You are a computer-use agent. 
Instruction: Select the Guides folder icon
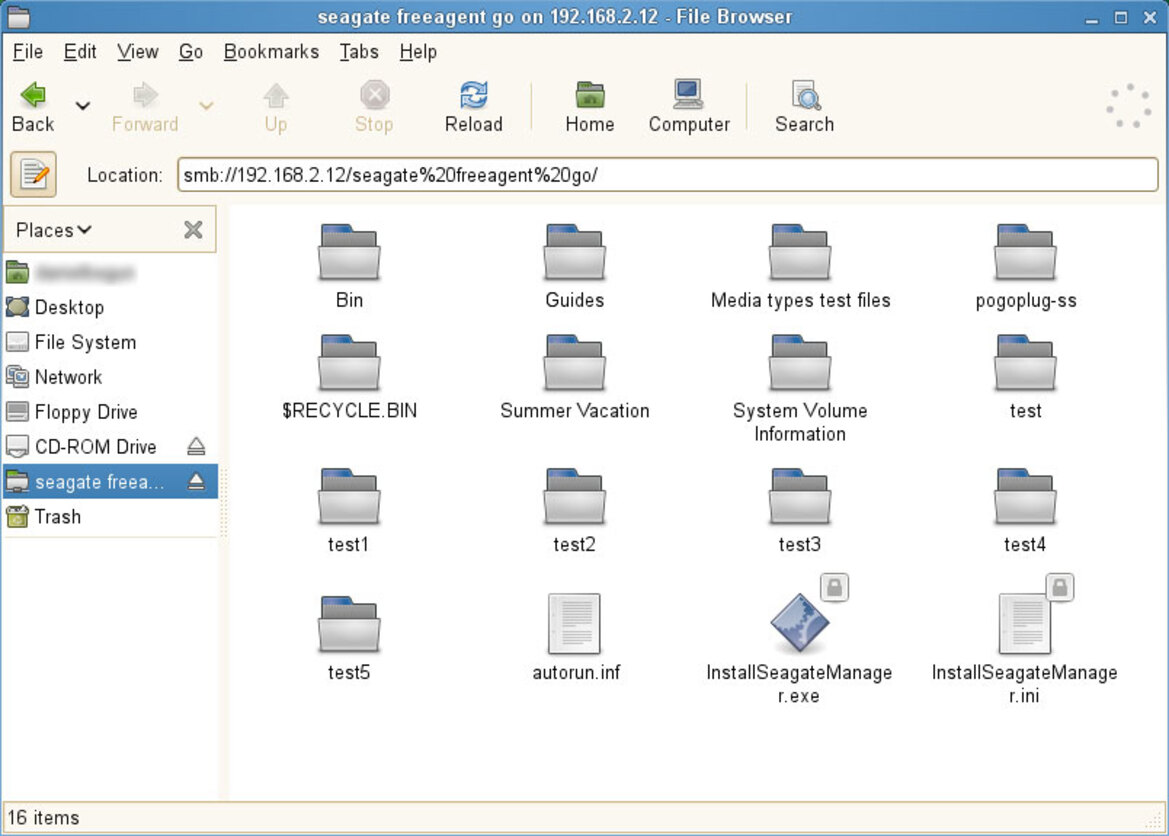coord(574,253)
